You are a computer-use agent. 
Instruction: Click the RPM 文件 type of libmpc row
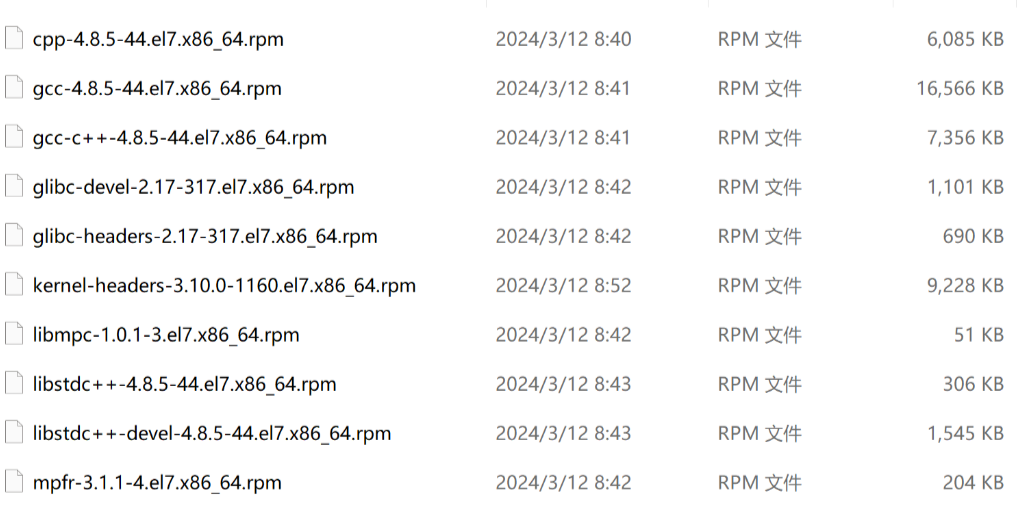(x=759, y=335)
